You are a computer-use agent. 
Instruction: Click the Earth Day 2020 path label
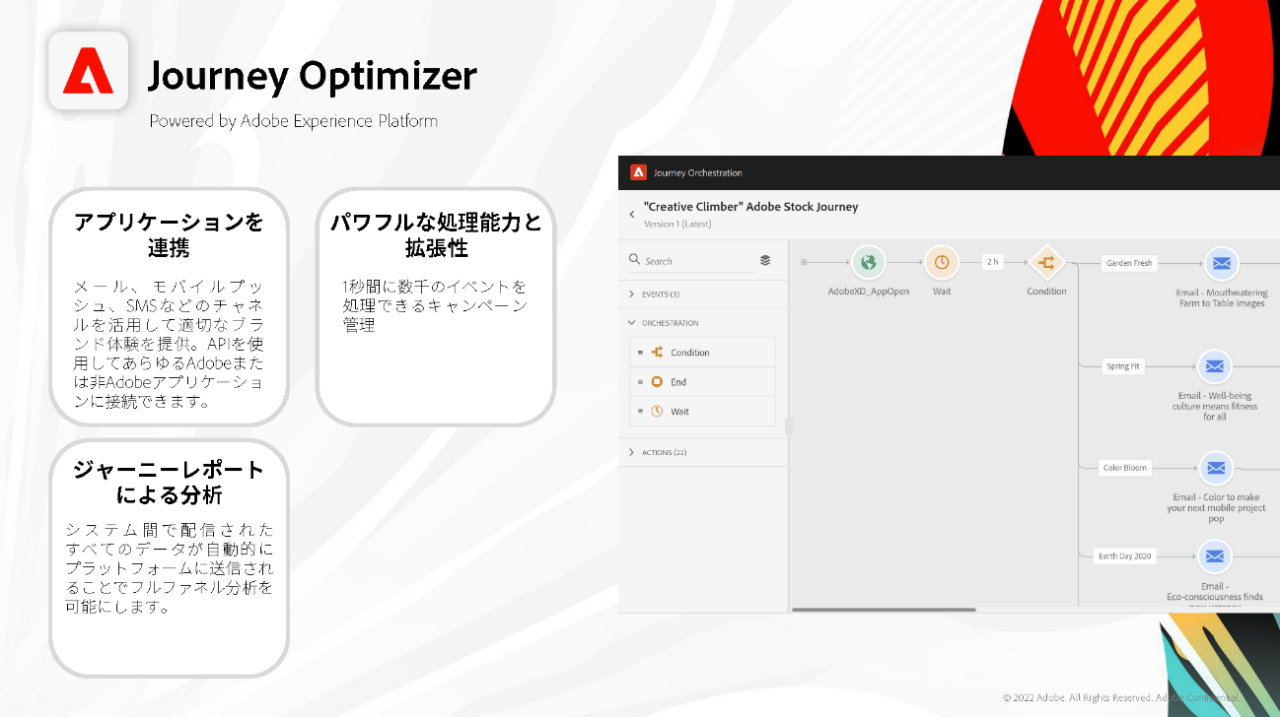click(1125, 556)
